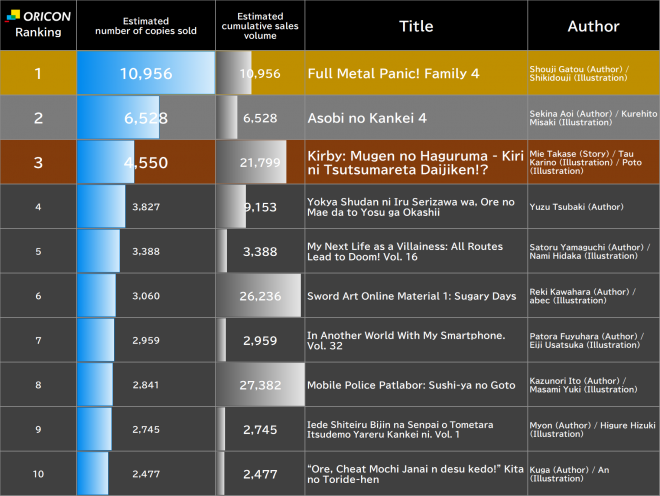This screenshot has width=660, height=496.
Task: Click the Ranking header label
Action: point(38,32)
